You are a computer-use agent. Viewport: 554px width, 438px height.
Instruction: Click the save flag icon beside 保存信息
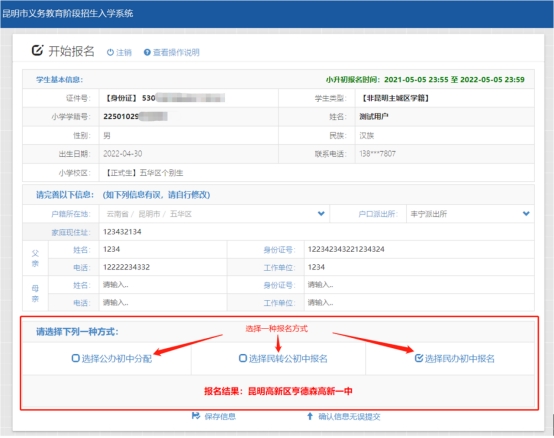click(196, 416)
